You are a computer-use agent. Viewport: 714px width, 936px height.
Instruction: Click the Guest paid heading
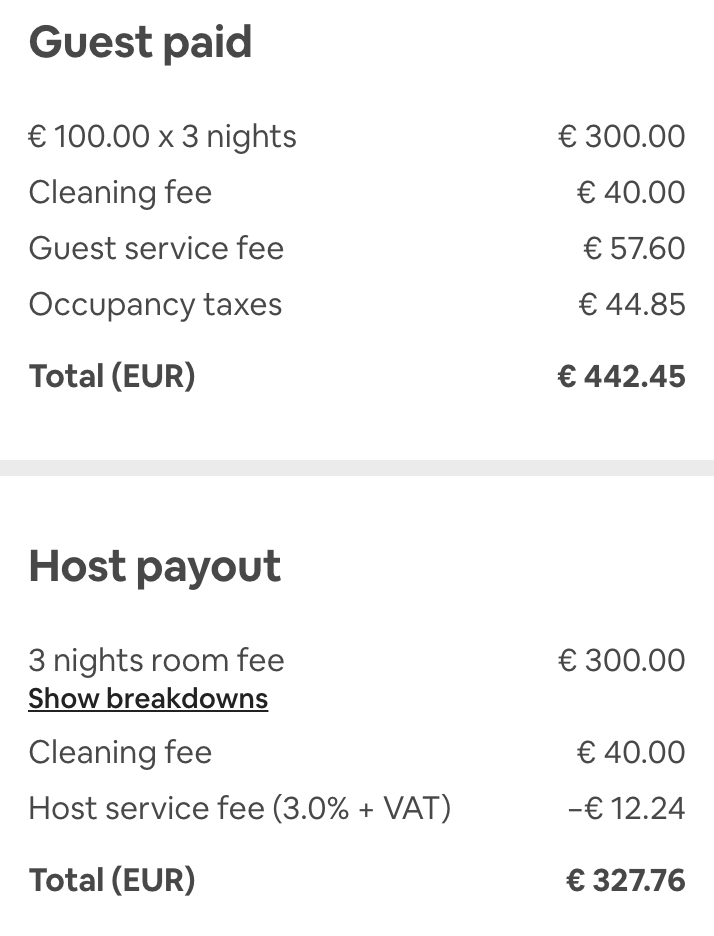pos(140,42)
